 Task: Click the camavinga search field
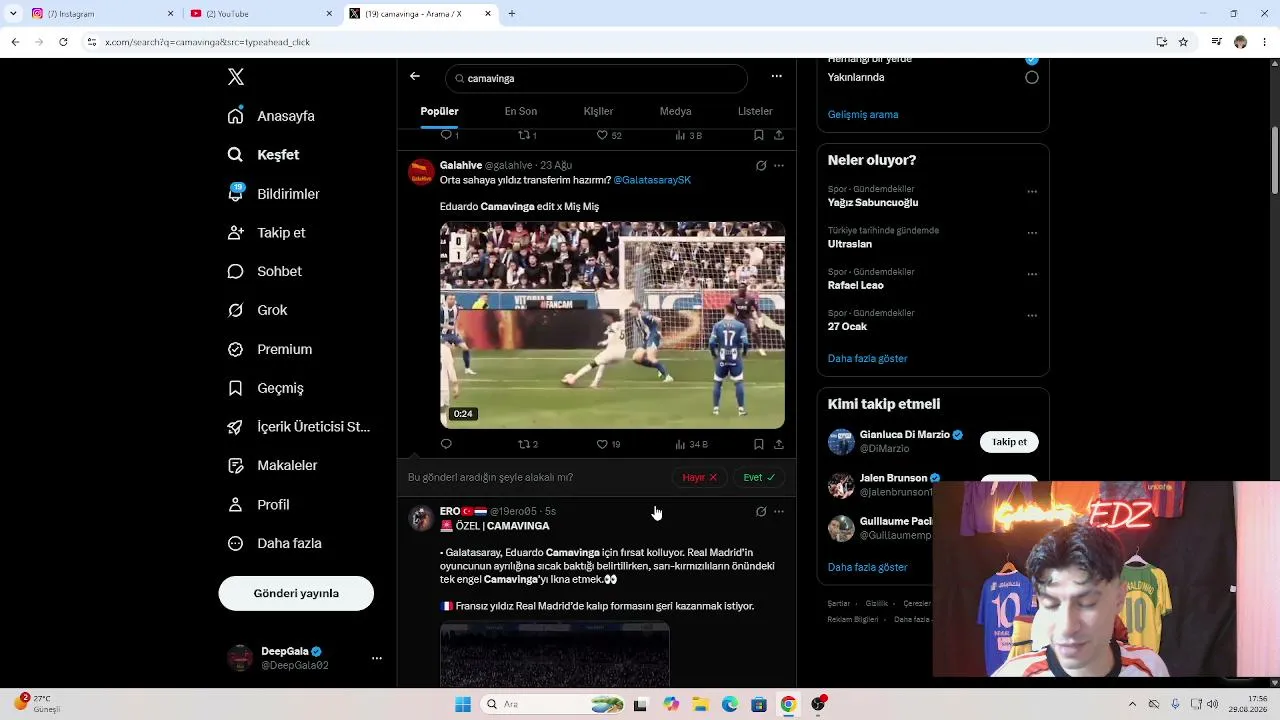(x=596, y=78)
